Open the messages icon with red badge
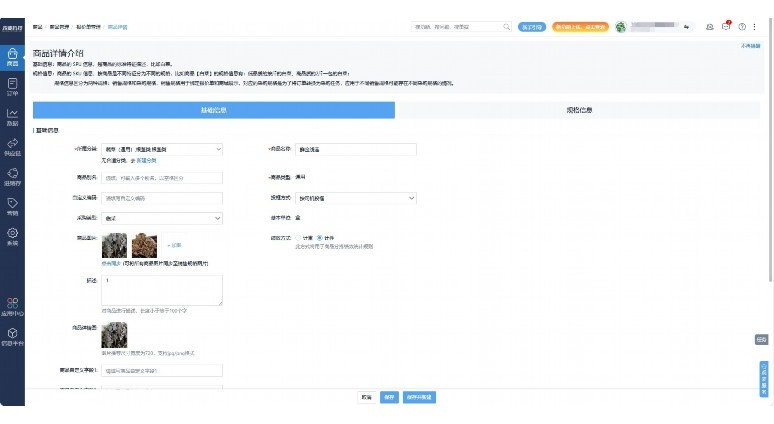This screenshot has height=424, width=774. pos(726,26)
